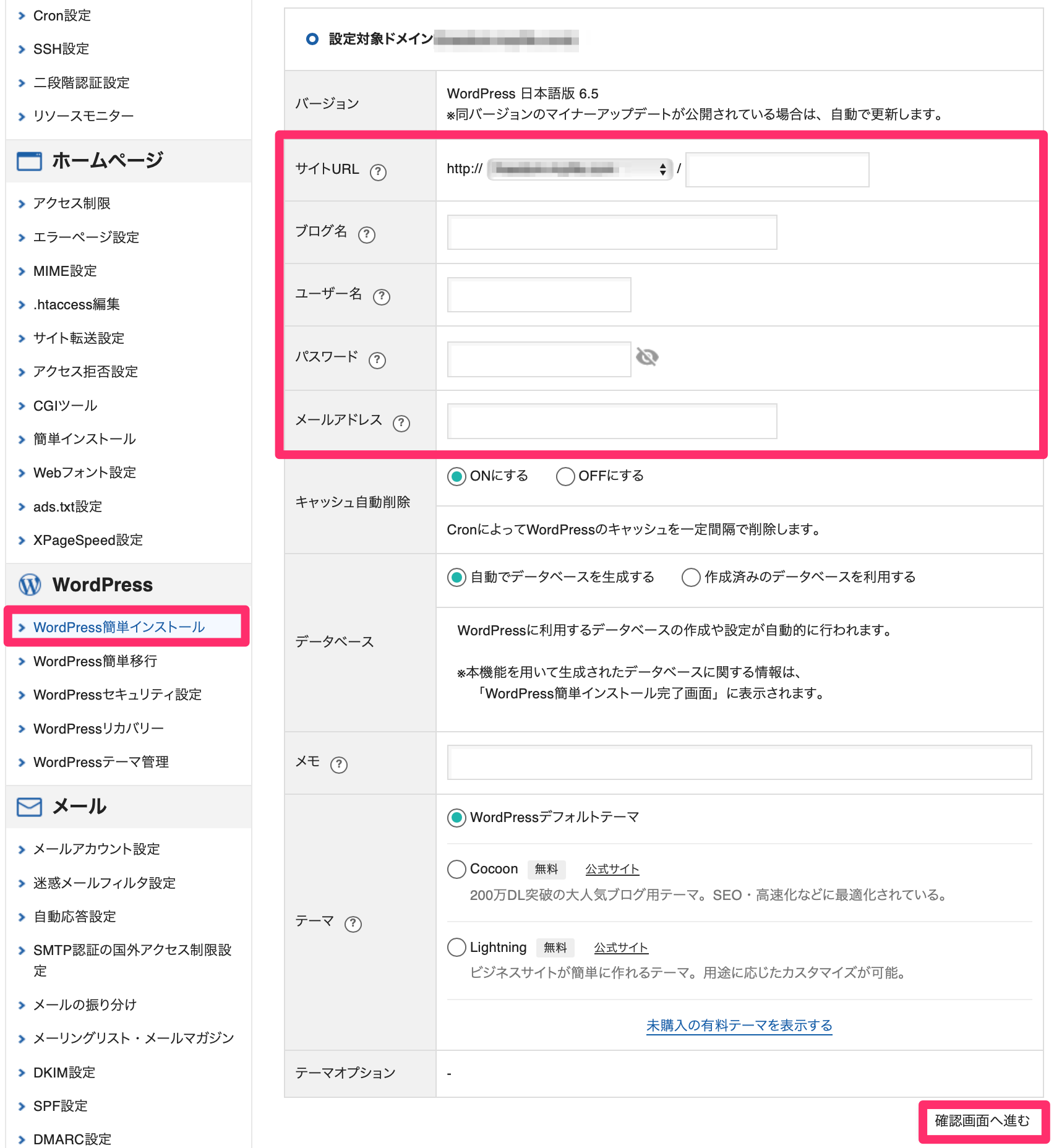Click help icon next to パスワード
Viewport: 1054px width, 1148px height.
click(377, 360)
